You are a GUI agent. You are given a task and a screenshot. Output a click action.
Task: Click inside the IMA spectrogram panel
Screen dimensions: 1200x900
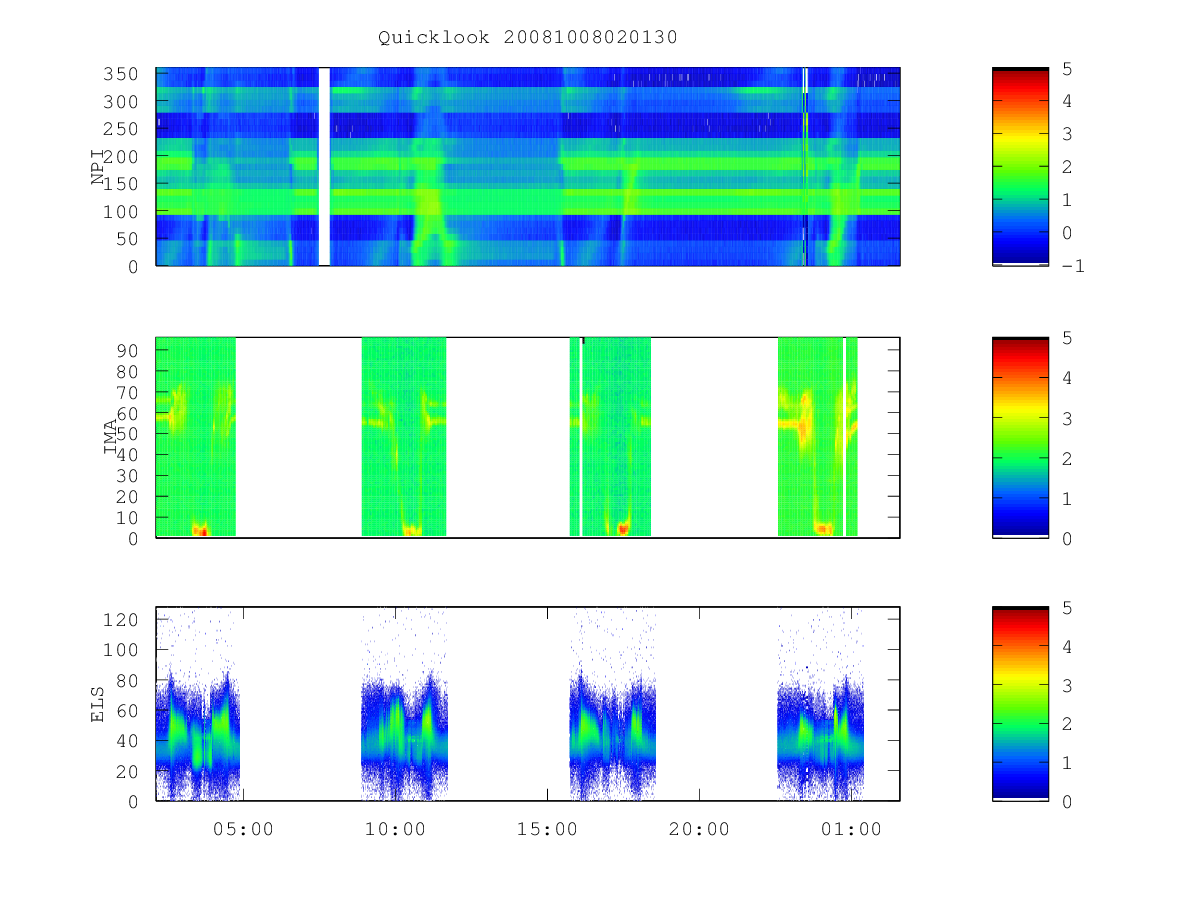tap(528, 437)
